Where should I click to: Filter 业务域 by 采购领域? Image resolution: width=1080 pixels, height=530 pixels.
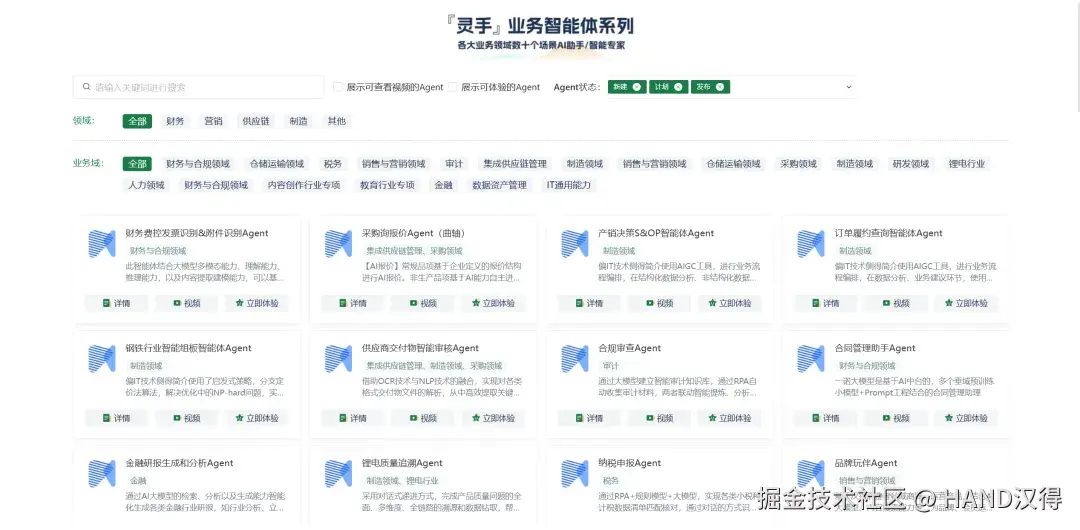798,164
